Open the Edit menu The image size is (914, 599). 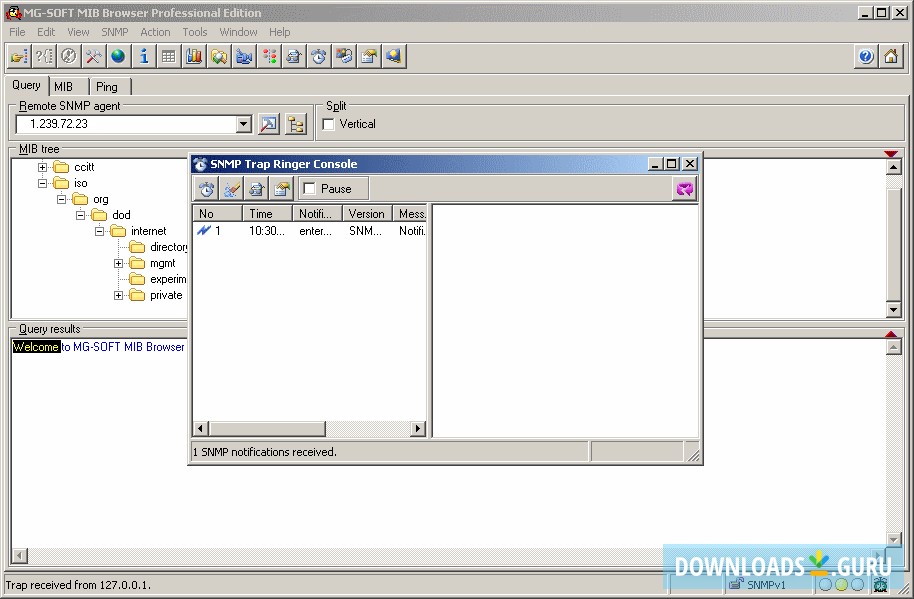46,32
